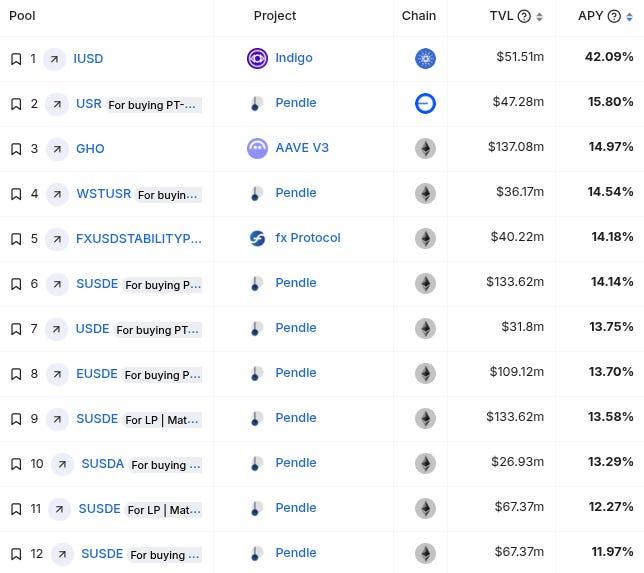Select the $109.12m TVL value
Image resolution: width=644 pixels, height=573 pixels.
517,372
